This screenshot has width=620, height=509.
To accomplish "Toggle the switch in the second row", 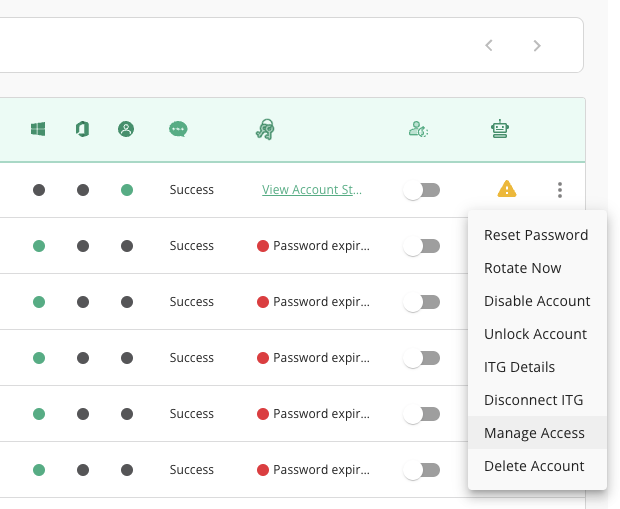I will [422, 246].
